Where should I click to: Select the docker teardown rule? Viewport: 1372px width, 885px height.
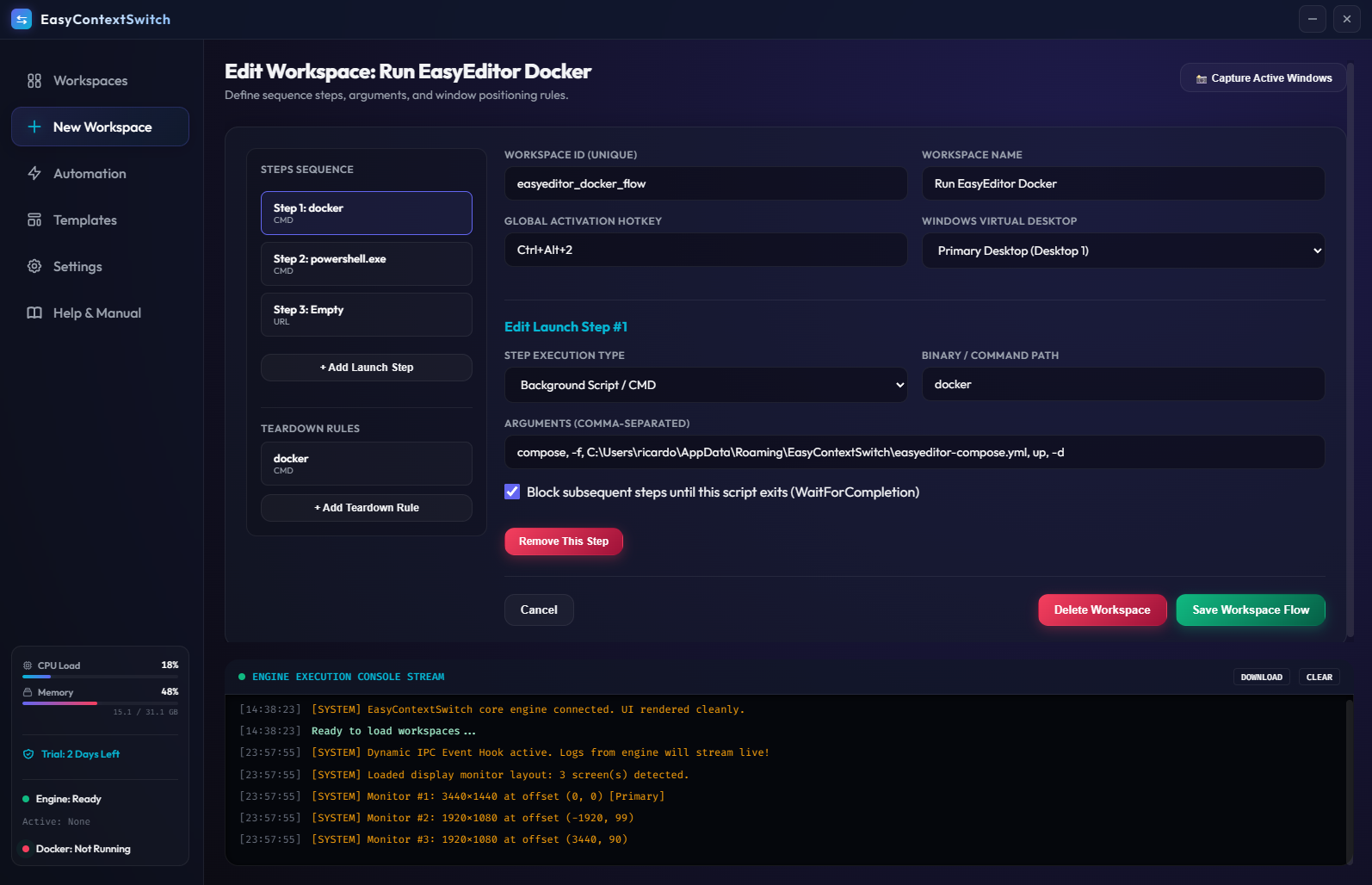pyautogui.click(x=367, y=463)
